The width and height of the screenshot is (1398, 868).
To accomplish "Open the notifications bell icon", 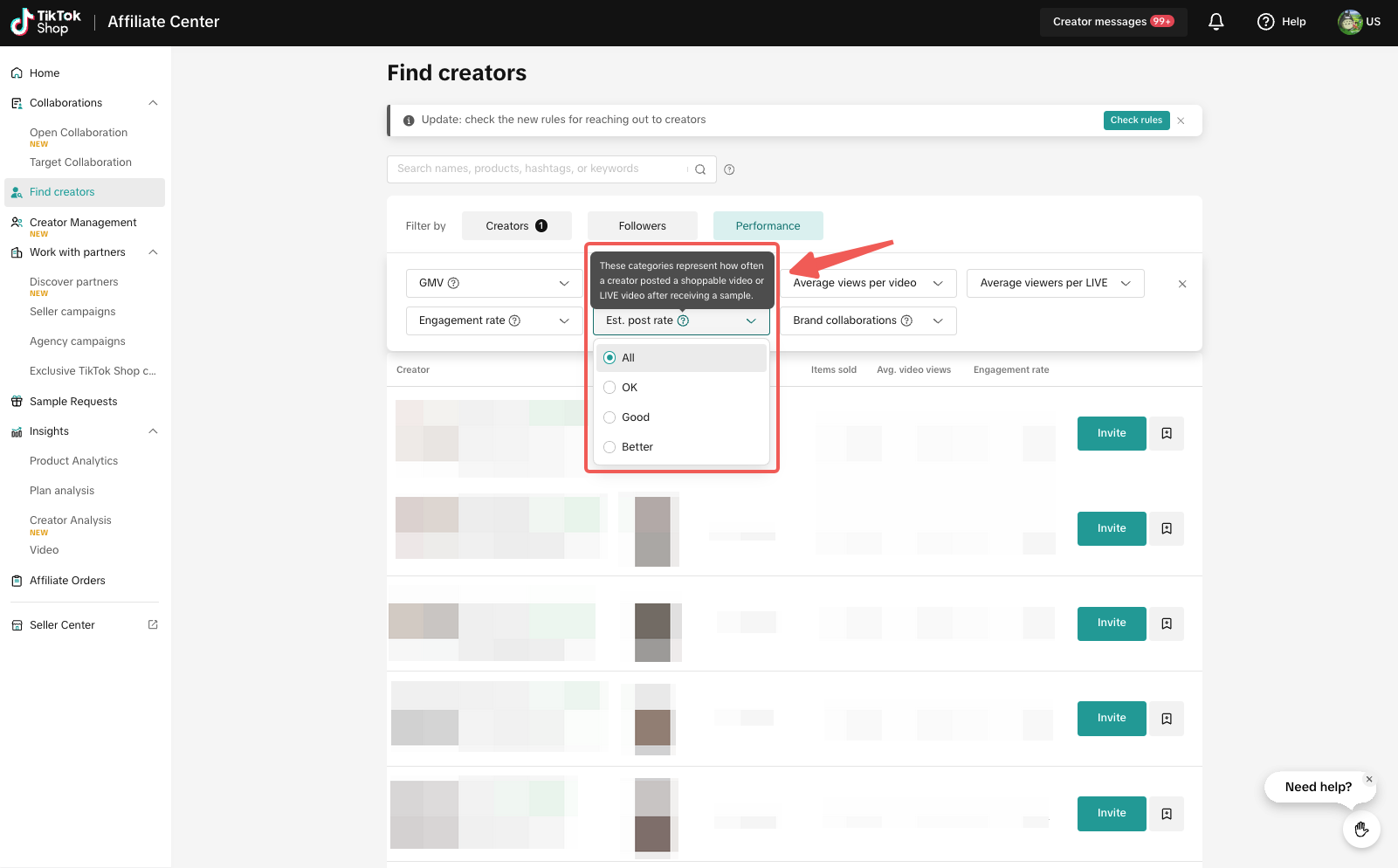I will pos(1216,22).
